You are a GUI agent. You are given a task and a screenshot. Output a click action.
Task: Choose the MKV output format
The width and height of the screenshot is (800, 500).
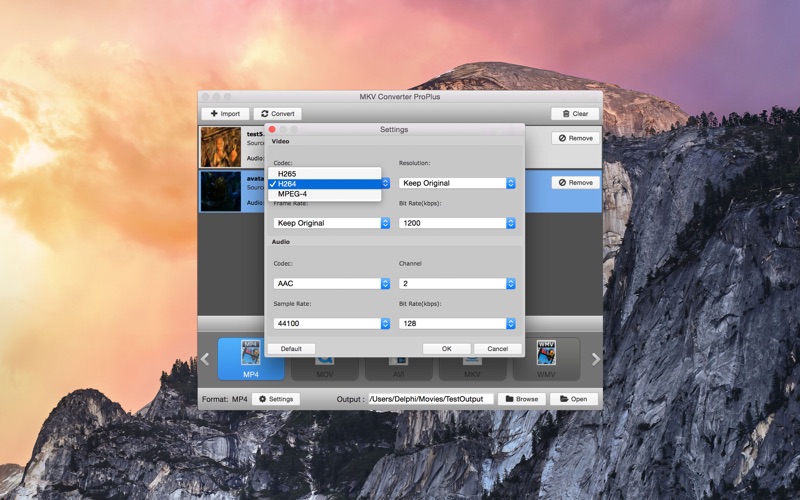472,368
